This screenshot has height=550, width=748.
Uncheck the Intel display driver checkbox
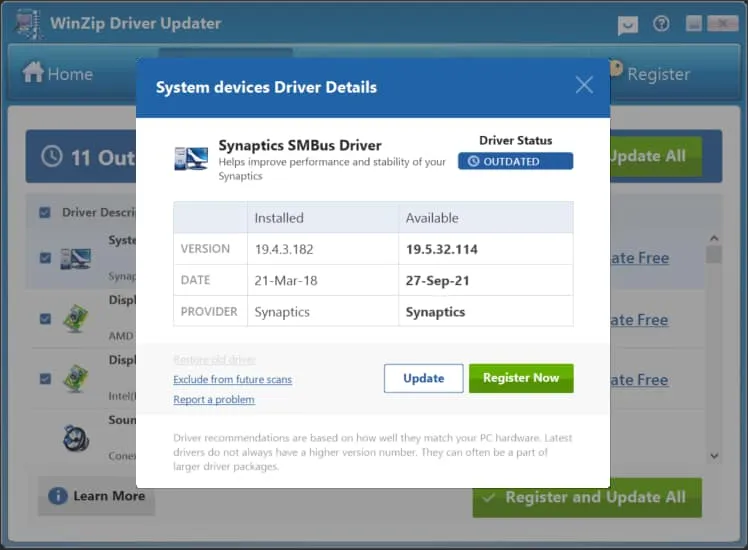tap(45, 379)
